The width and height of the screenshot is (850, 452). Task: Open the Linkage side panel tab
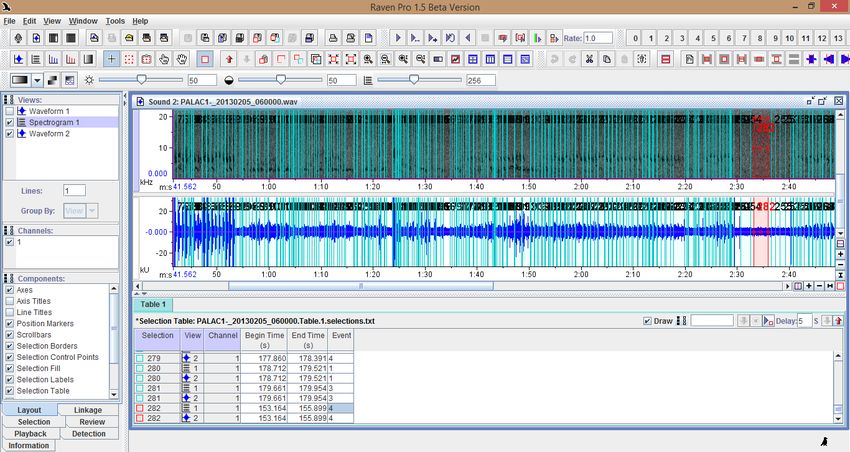tap(88, 410)
